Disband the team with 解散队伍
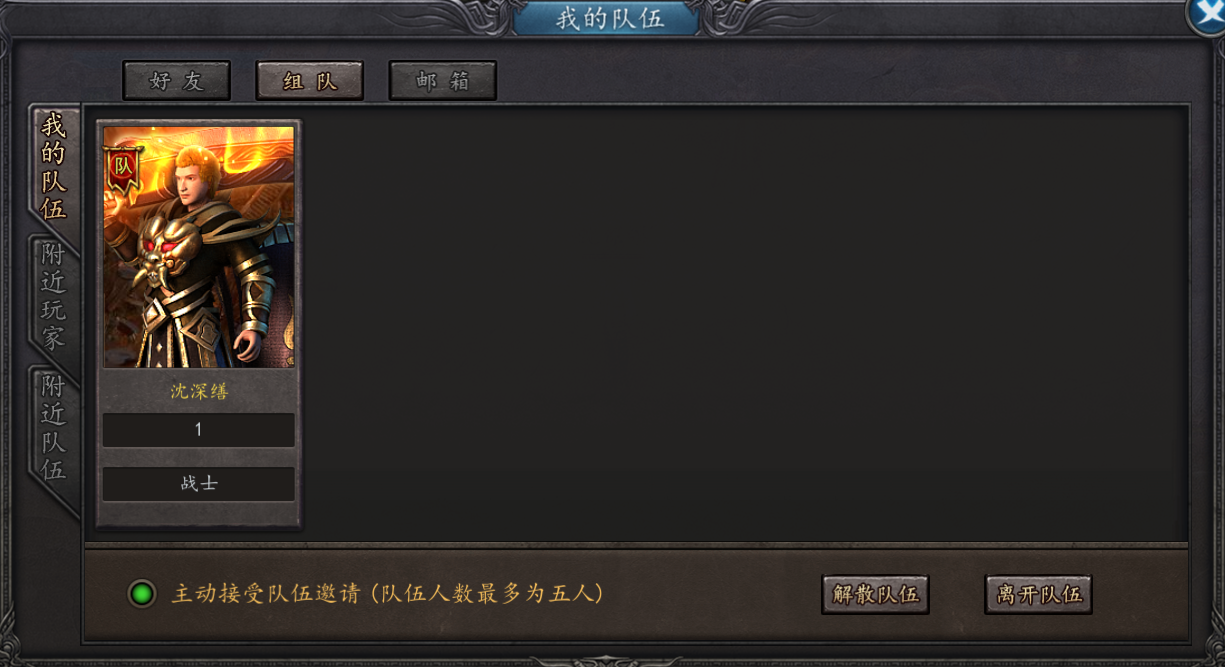Image resolution: width=1225 pixels, height=667 pixels. tap(876, 594)
